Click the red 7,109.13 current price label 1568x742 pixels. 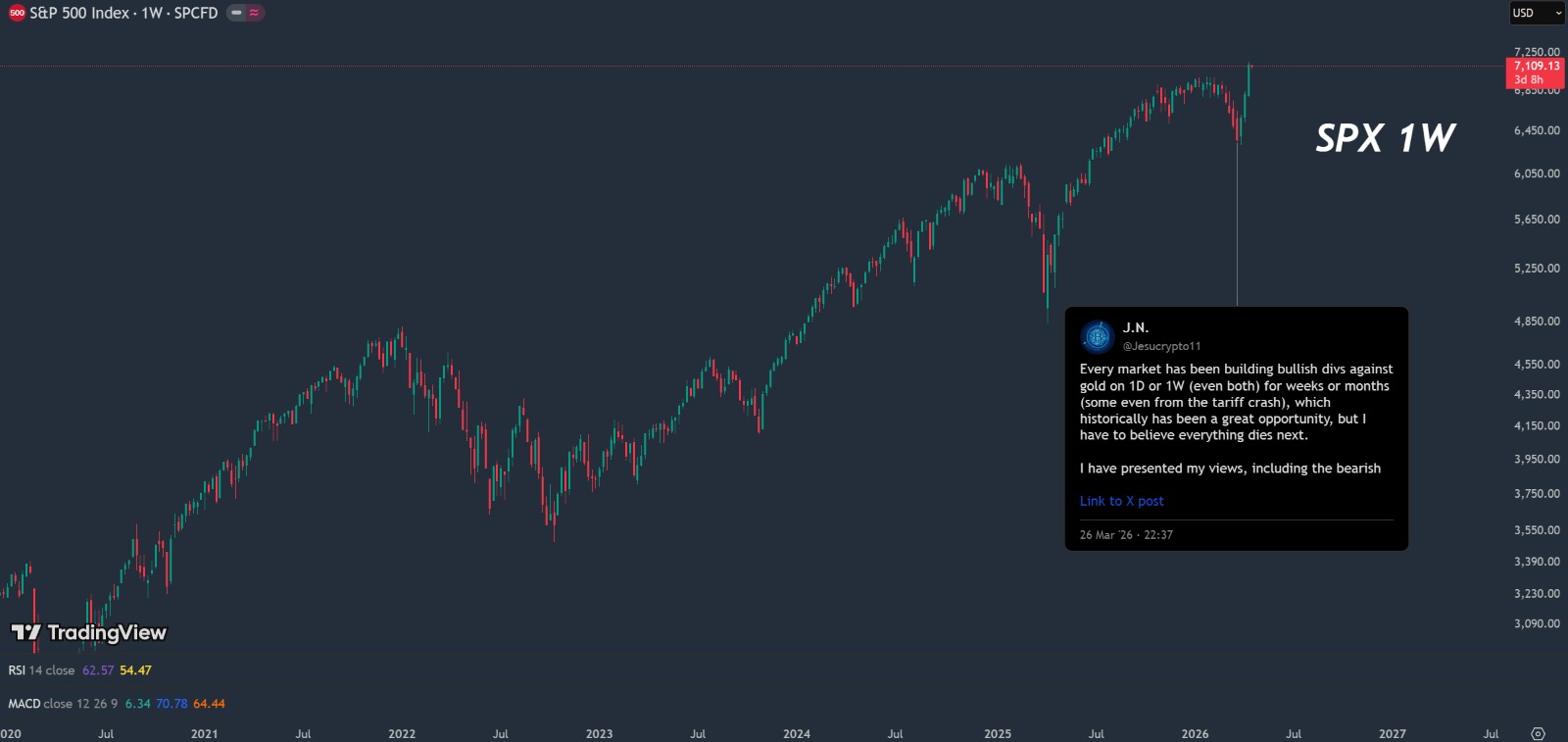[1536, 67]
